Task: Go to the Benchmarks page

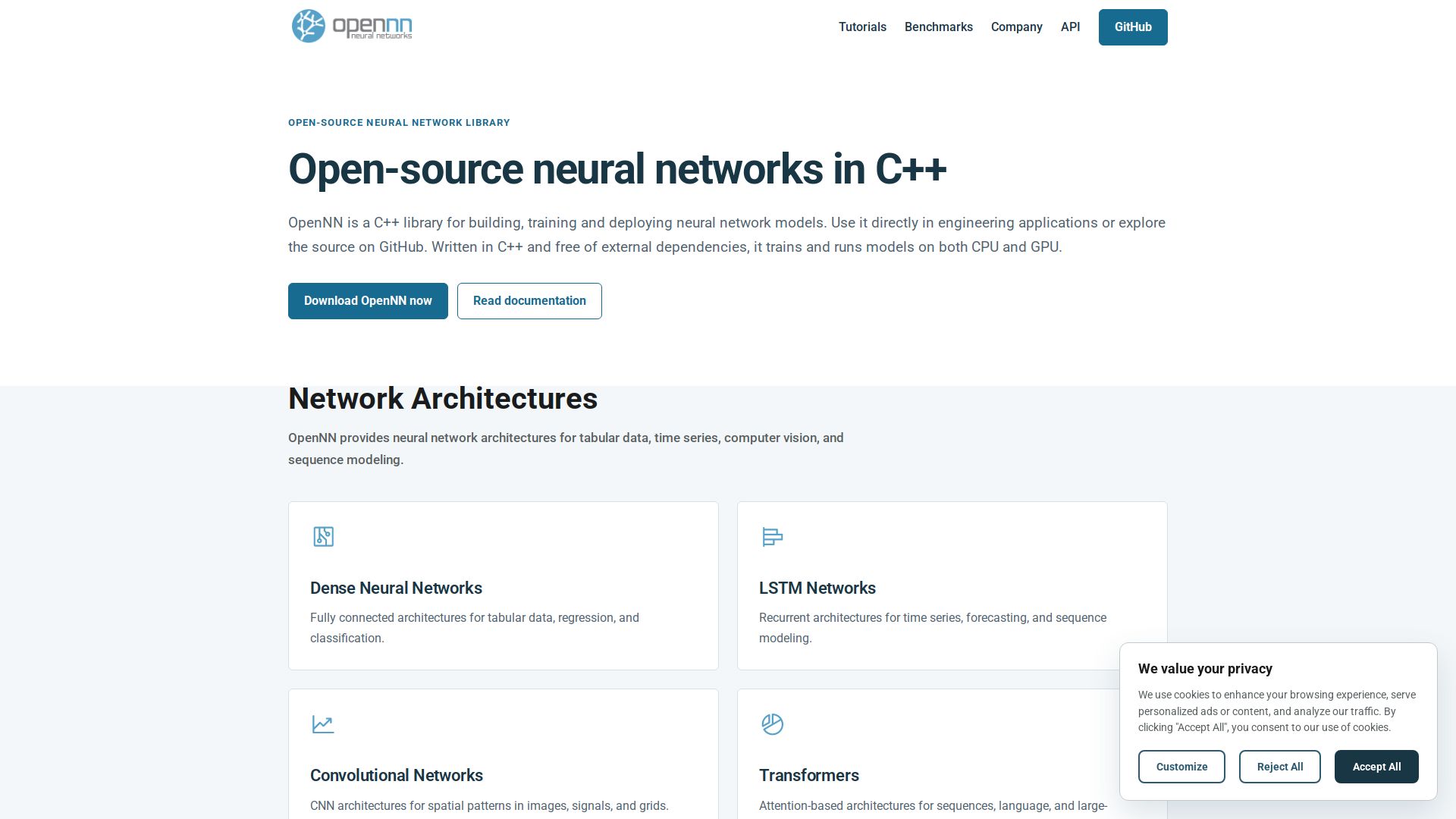Action: point(939,27)
